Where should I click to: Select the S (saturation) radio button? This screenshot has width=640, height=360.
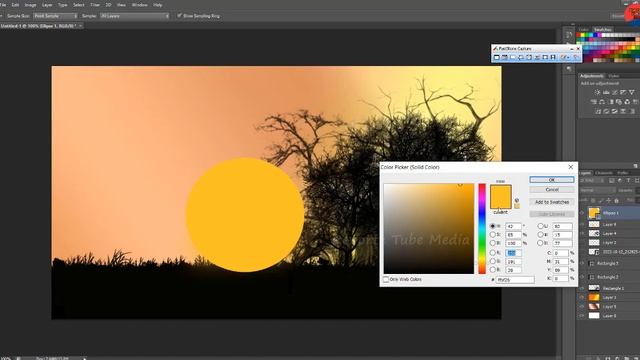tap(493, 235)
